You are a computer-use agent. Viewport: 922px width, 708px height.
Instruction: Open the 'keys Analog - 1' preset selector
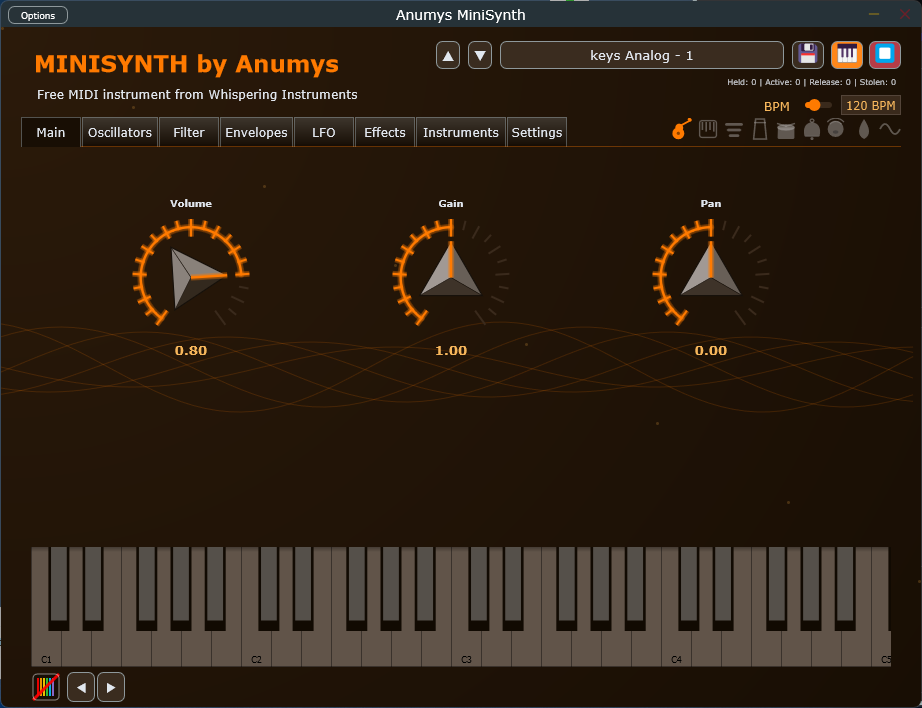pos(642,55)
